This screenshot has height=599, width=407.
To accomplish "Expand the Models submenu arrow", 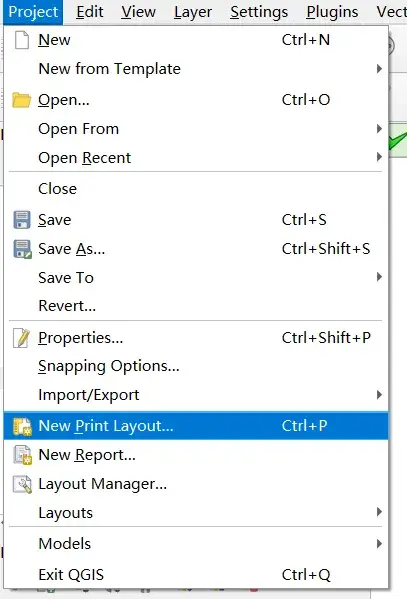I will [x=379, y=544].
